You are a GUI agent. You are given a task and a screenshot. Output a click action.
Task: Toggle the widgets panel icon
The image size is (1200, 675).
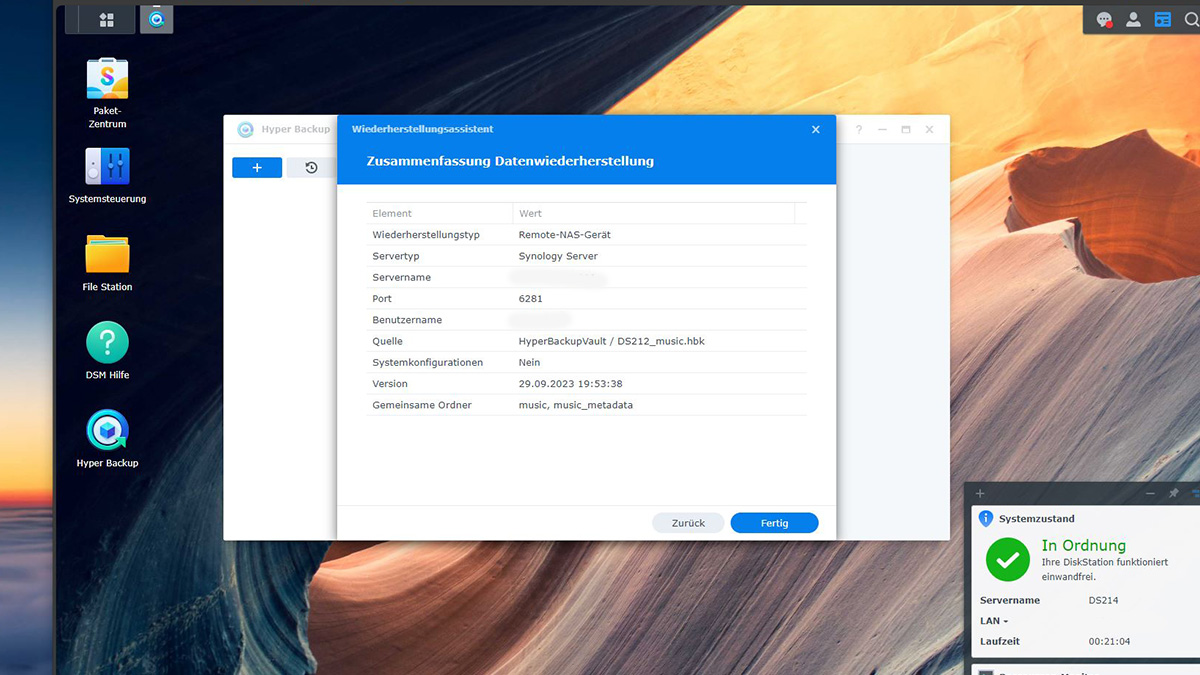coord(1162,19)
